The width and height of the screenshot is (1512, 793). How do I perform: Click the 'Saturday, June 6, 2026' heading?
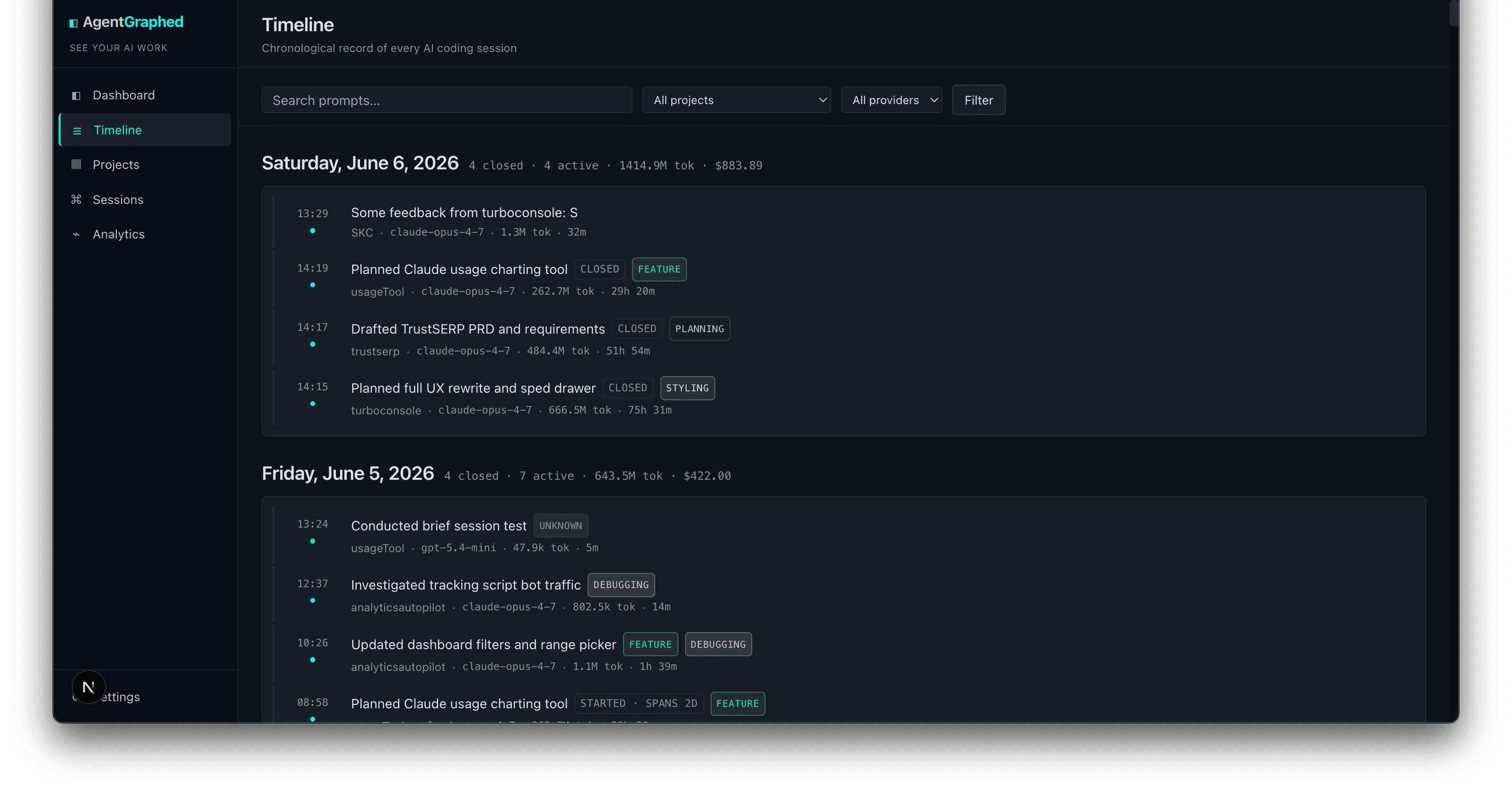[x=360, y=163]
